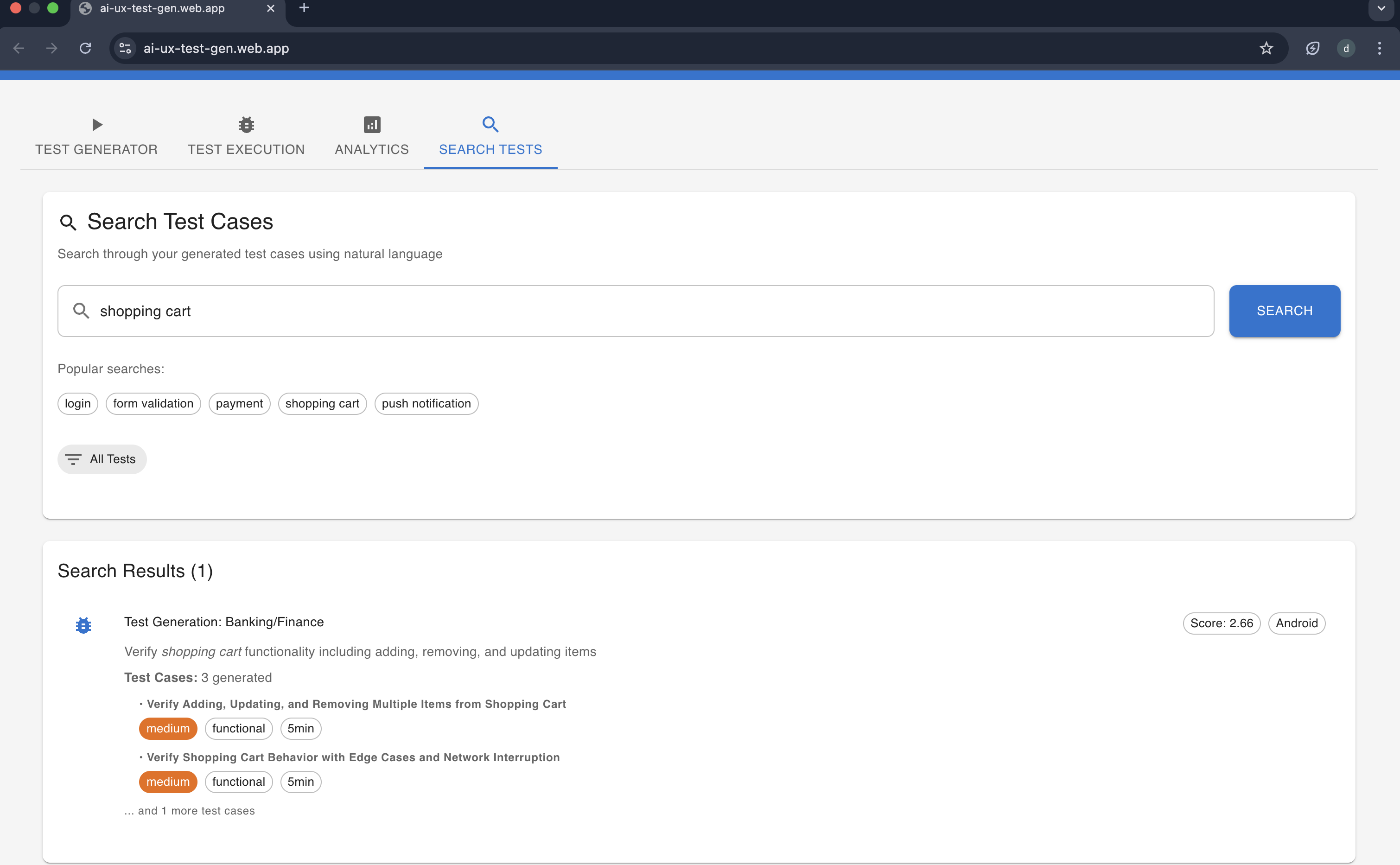Viewport: 1400px width, 865px height.
Task: Click the Search Tests magnifier icon
Action: (x=490, y=124)
